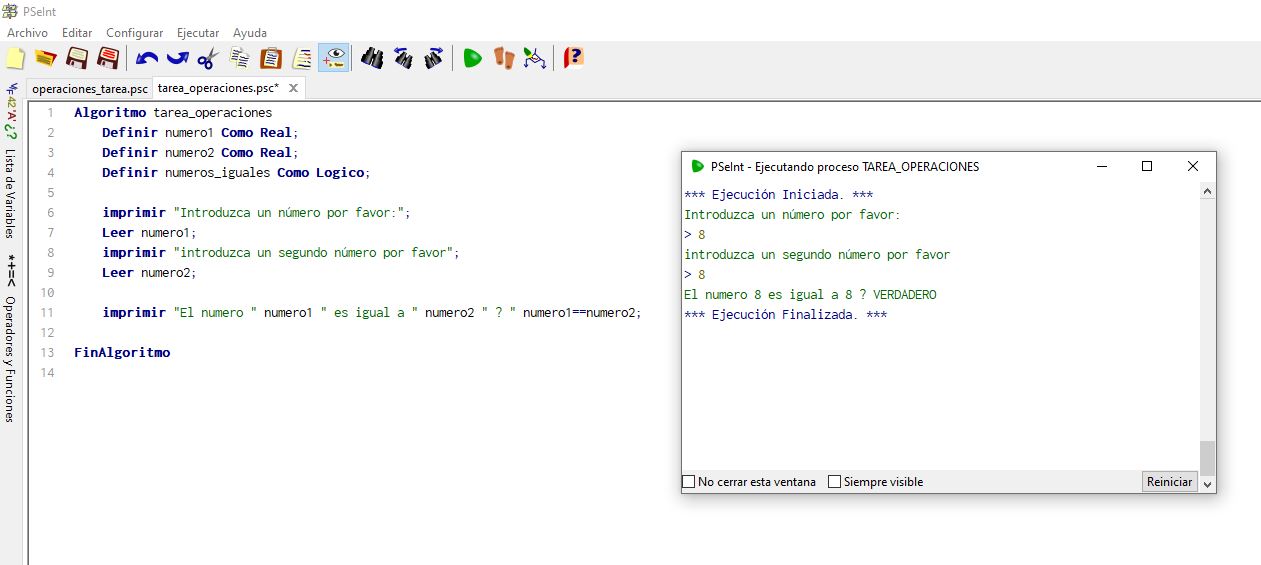Click 'Definir numero1 Como Real' on line 2
Image resolution: width=1261 pixels, height=565 pixels.
pyautogui.click(x=200, y=132)
